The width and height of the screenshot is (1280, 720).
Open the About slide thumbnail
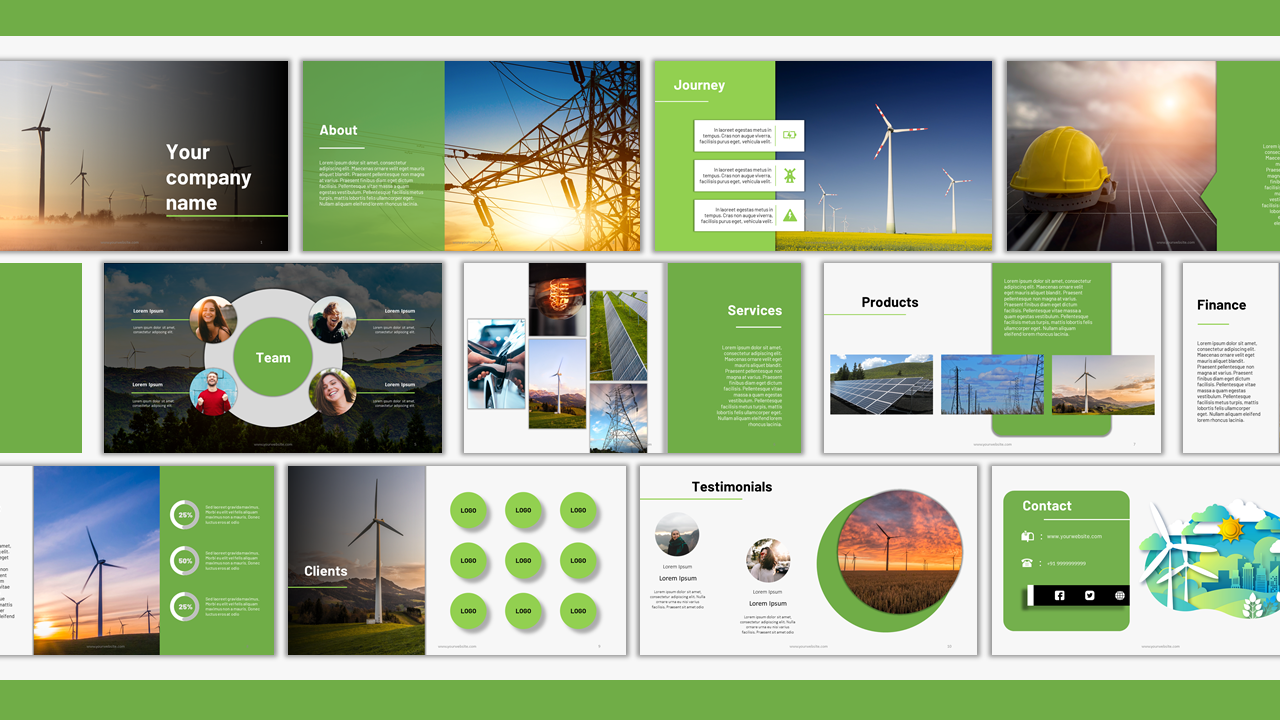coord(471,156)
